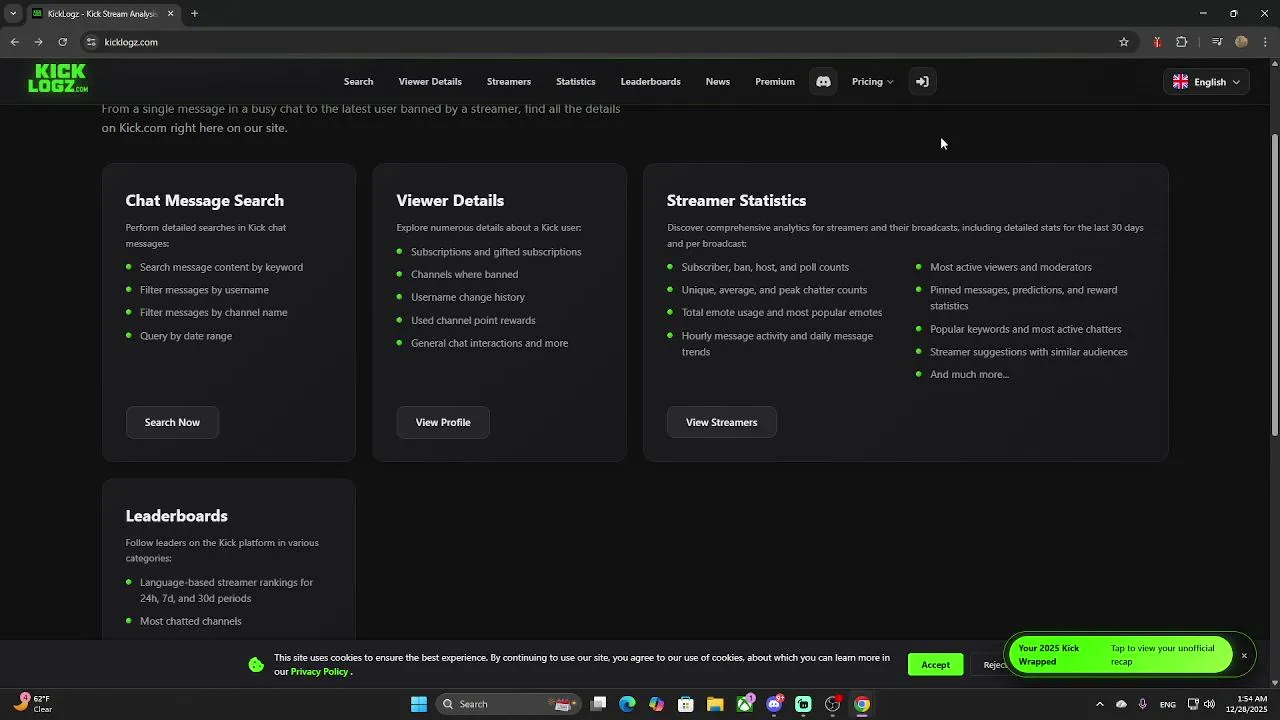This screenshot has height=720, width=1280.
Task: Open the Xbox app in the taskbar
Action: 745,704
